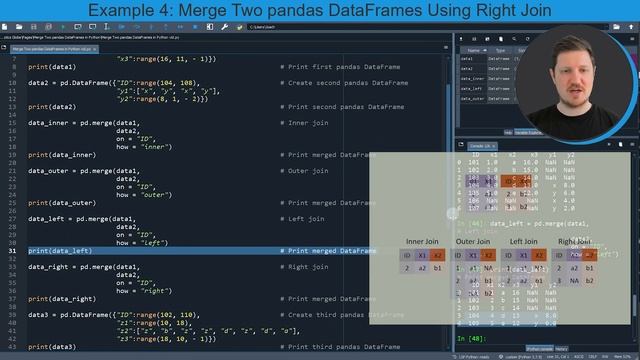The width and height of the screenshot is (640, 360).
Task: Click the working directory path field
Action: point(427,27)
